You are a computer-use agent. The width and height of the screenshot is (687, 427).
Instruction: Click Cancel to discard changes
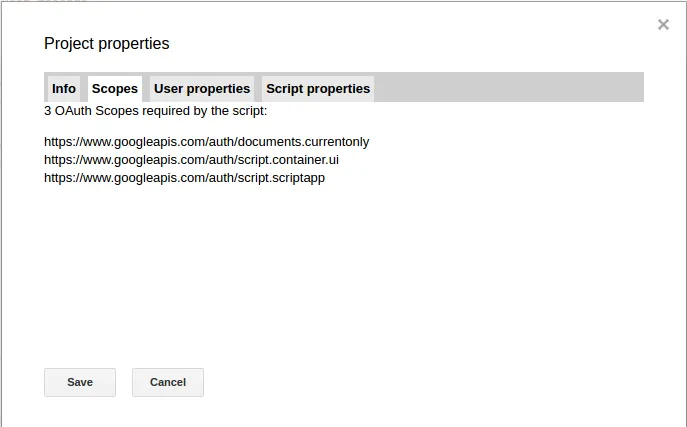click(x=168, y=382)
